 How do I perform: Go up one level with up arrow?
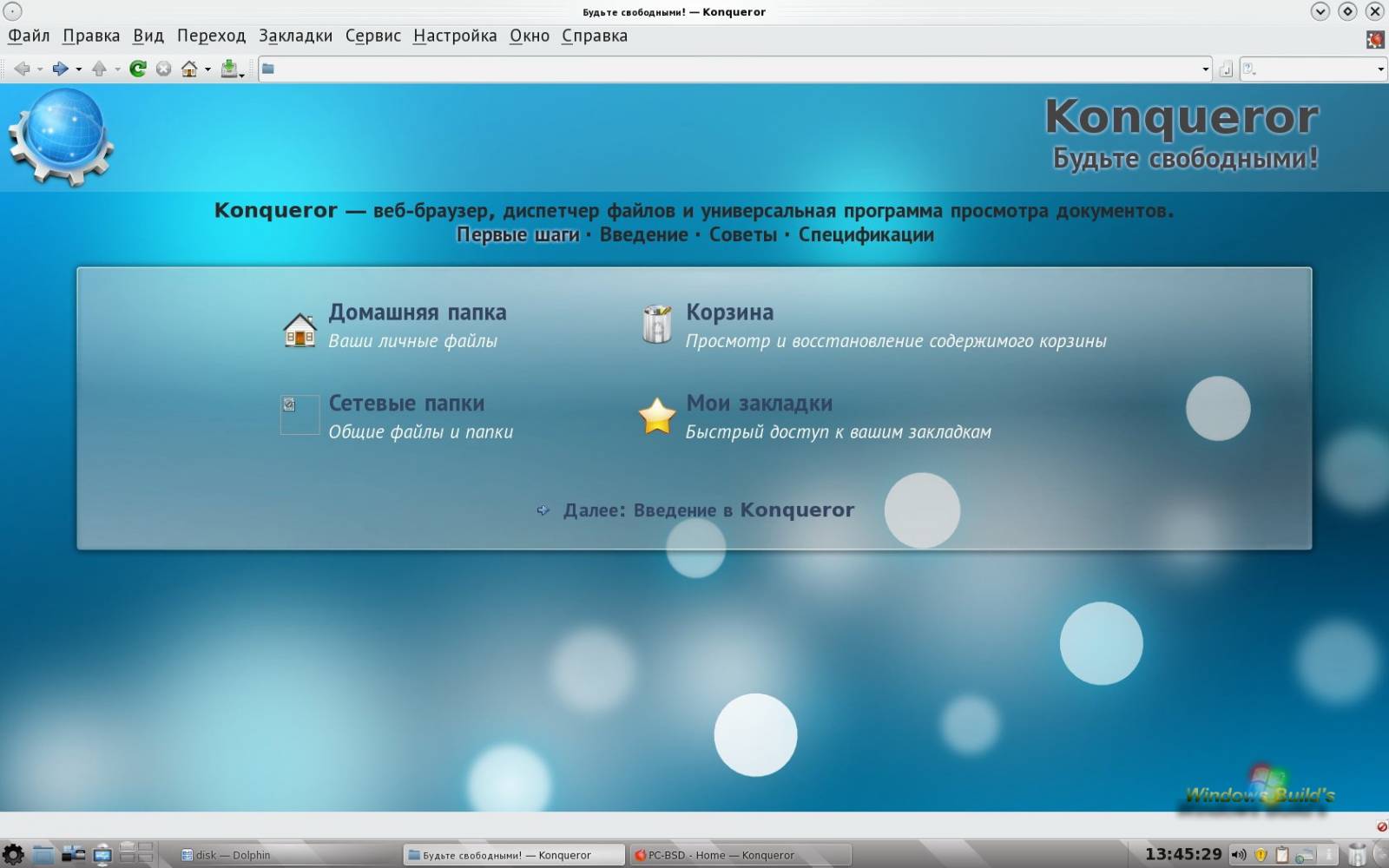pyautogui.click(x=99, y=69)
